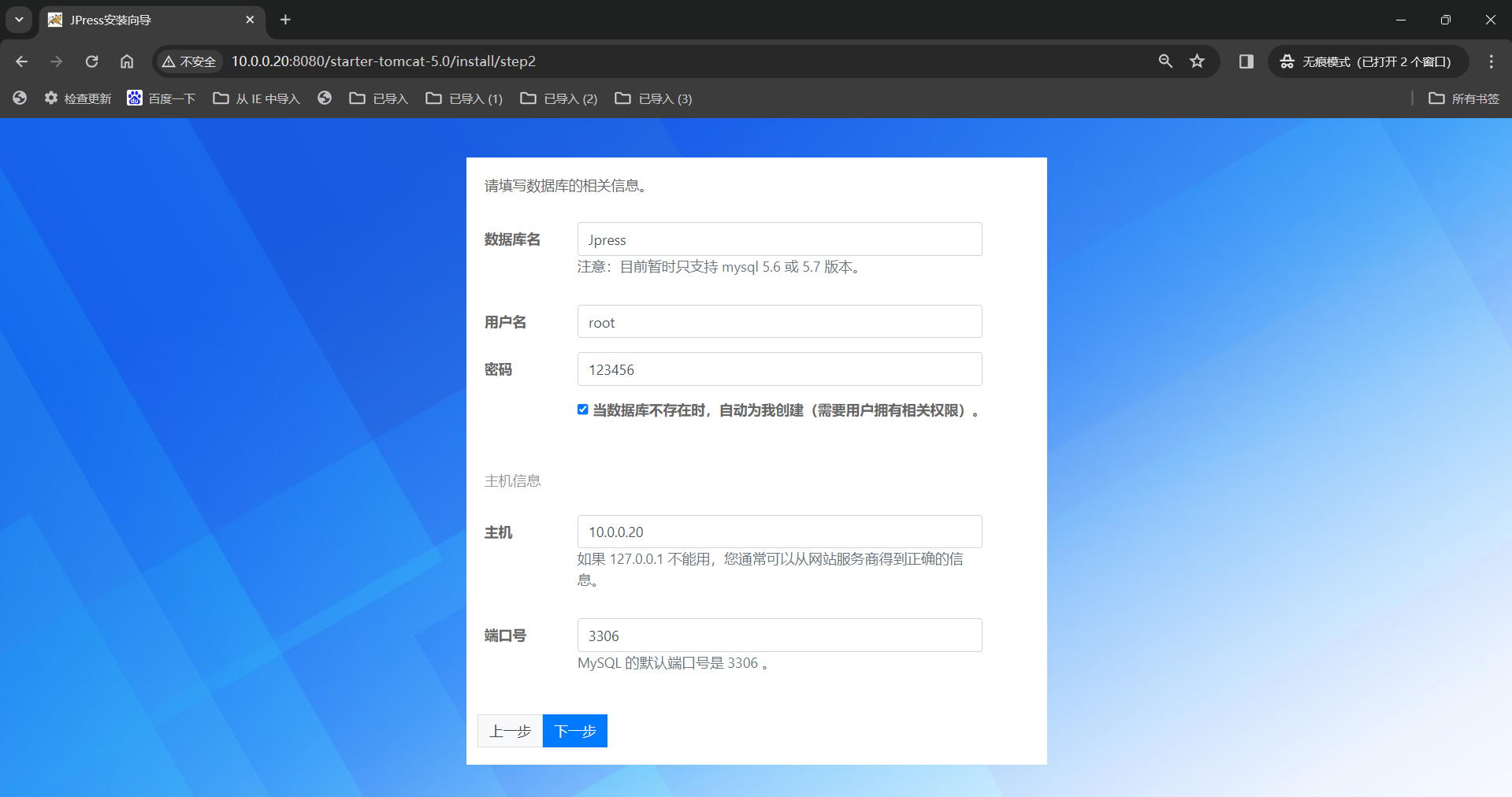The height and width of the screenshot is (797, 1512).
Task: Open the browser side panel
Action: click(x=1246, y=61)
